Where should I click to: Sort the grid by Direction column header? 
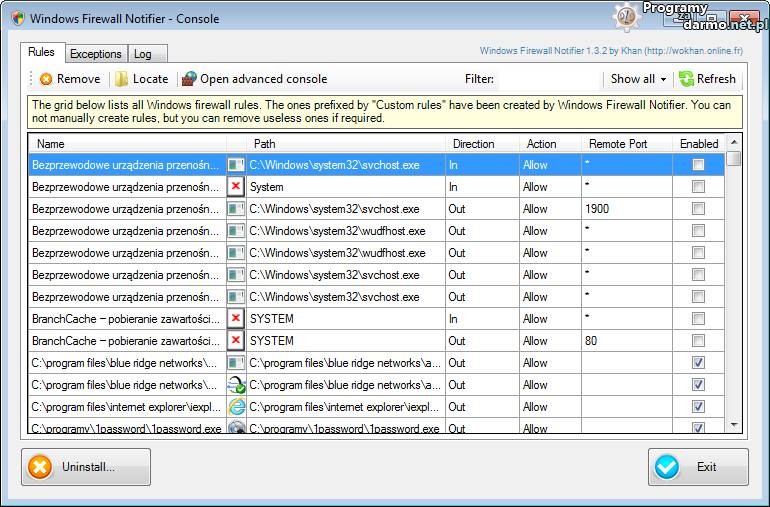point(473,144)
